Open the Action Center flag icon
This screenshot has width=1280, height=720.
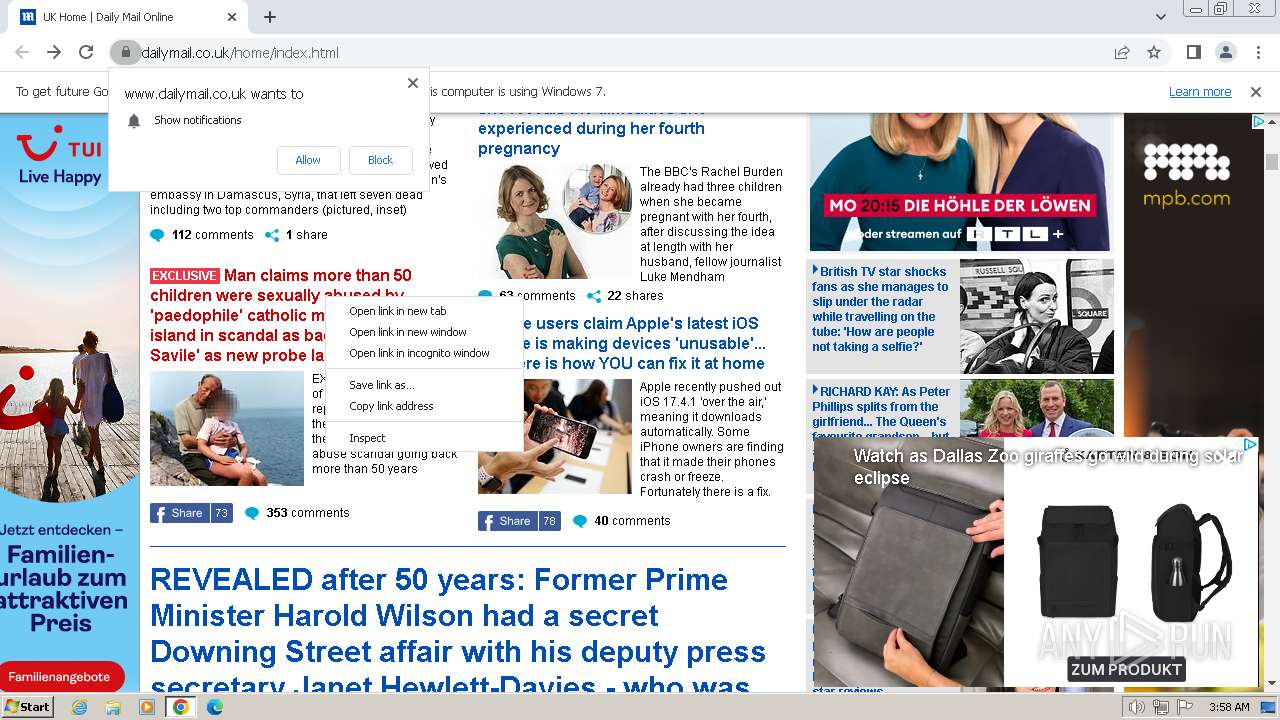click(1184, 707)
